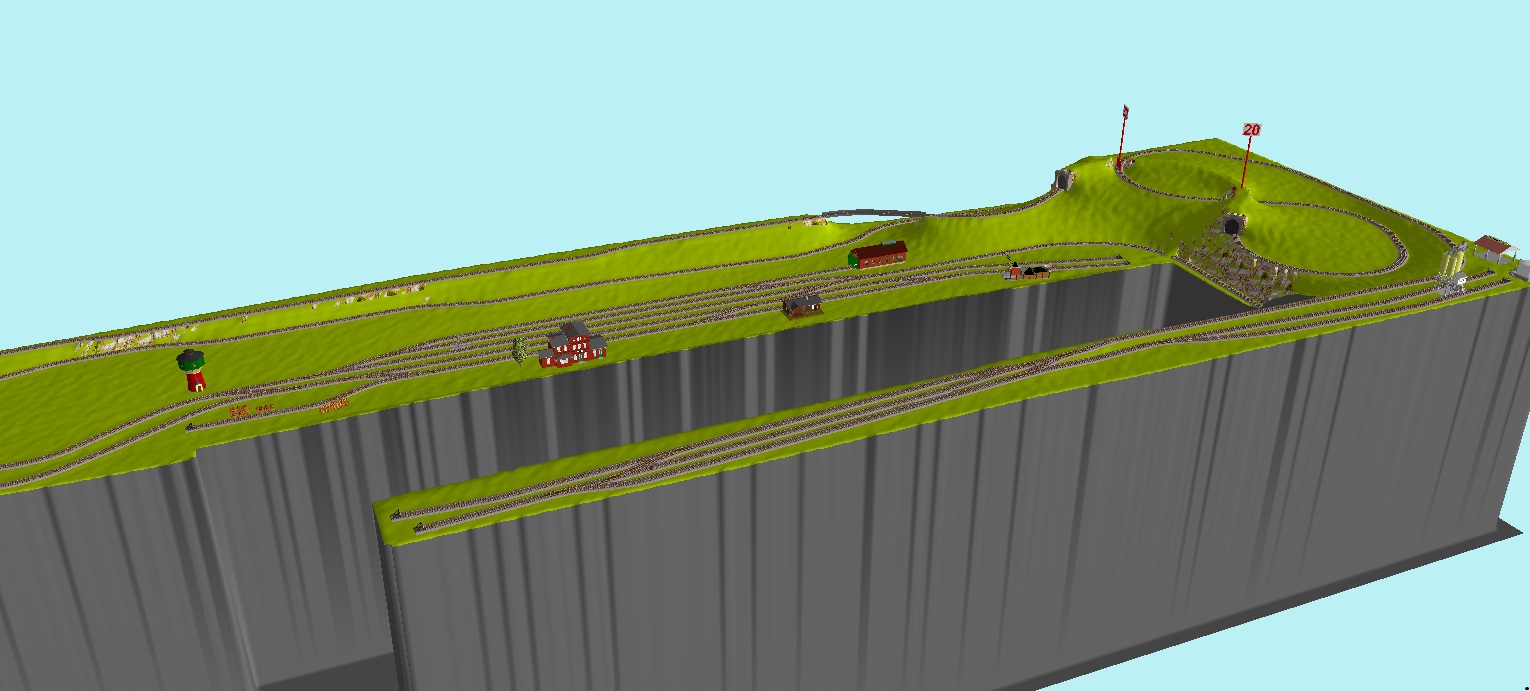Screen dimensions: 1530x691
Task: Click the tunnel portal below the 20 marker
Action: tap(1232, 226)
